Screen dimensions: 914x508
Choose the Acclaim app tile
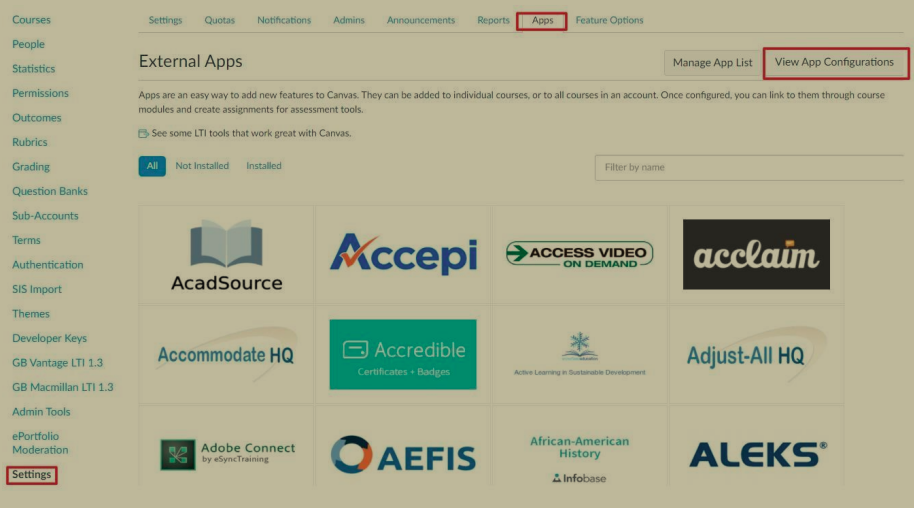click(x=756, y=254)
